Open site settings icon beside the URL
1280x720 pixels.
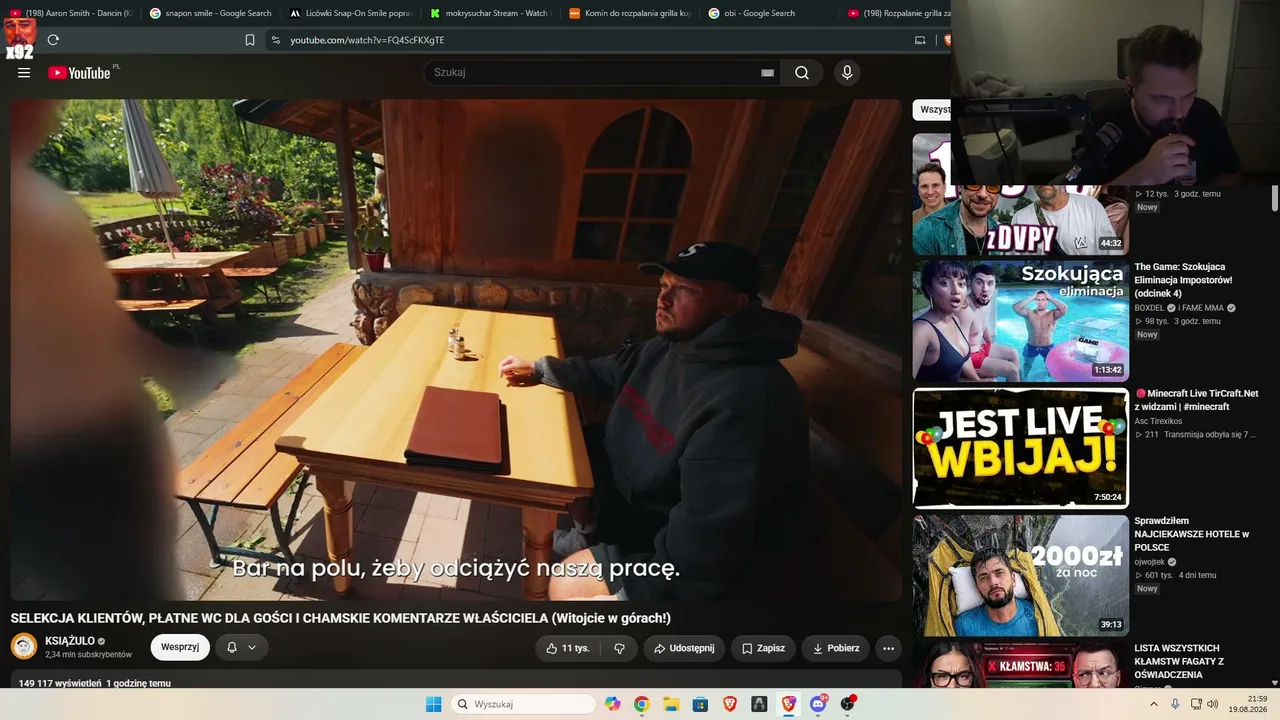[x=275, y=40]
